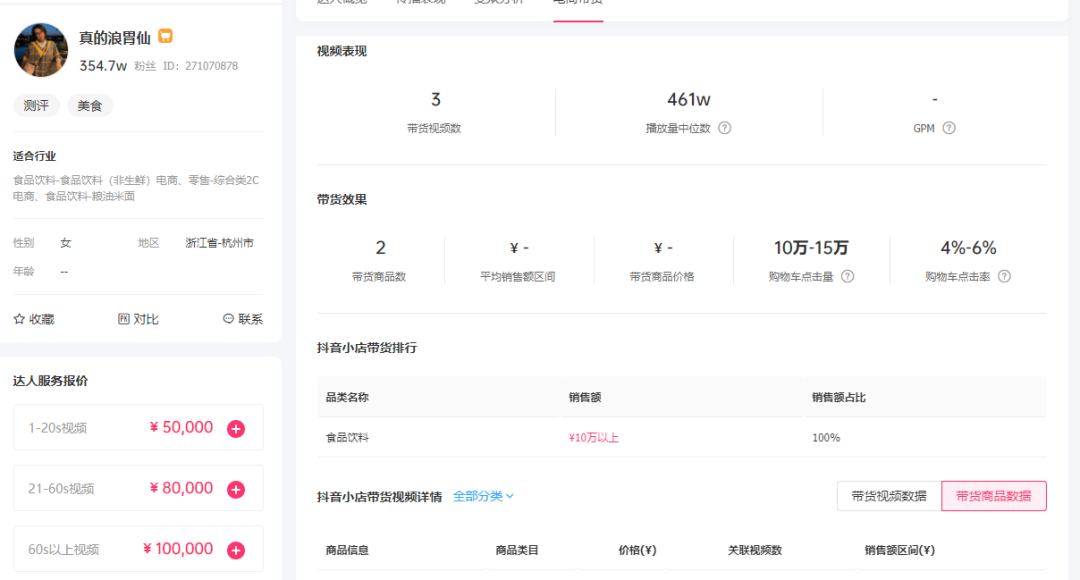Image resolution: width=1080 pixels, height=580 pixels.
Task: Click the 100% sales share value
Action: pyautogui.click(x=826, y=437)
